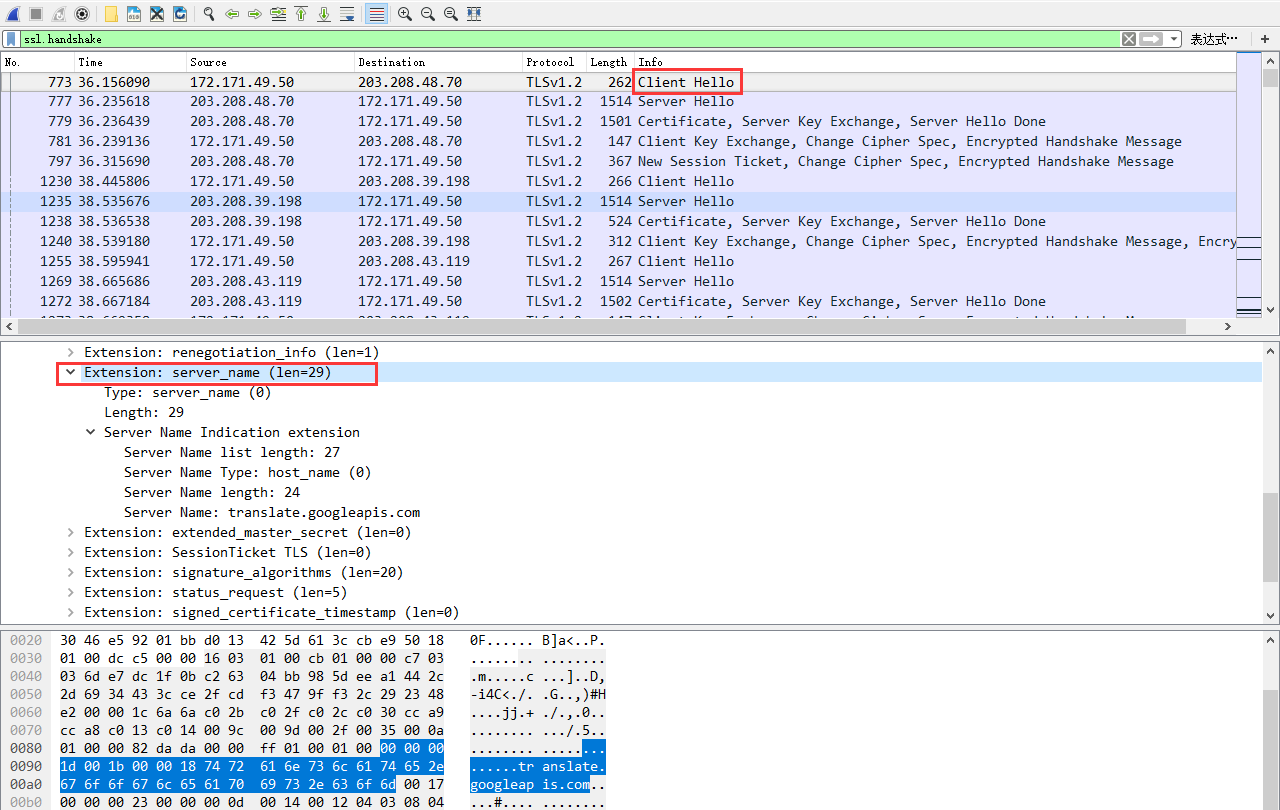Viewport: 1280px width, 810px height.
Task: Select 'Server Name length: 24' field
Action: click(x=212, y=493)
